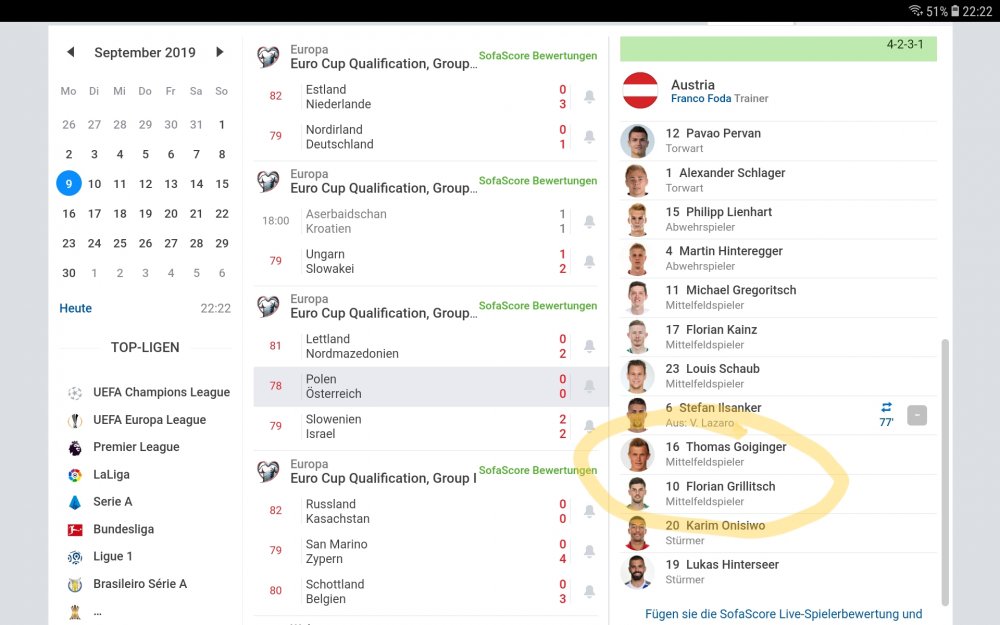Open UEFA Champions League from top leagues

tap(161, 392)
